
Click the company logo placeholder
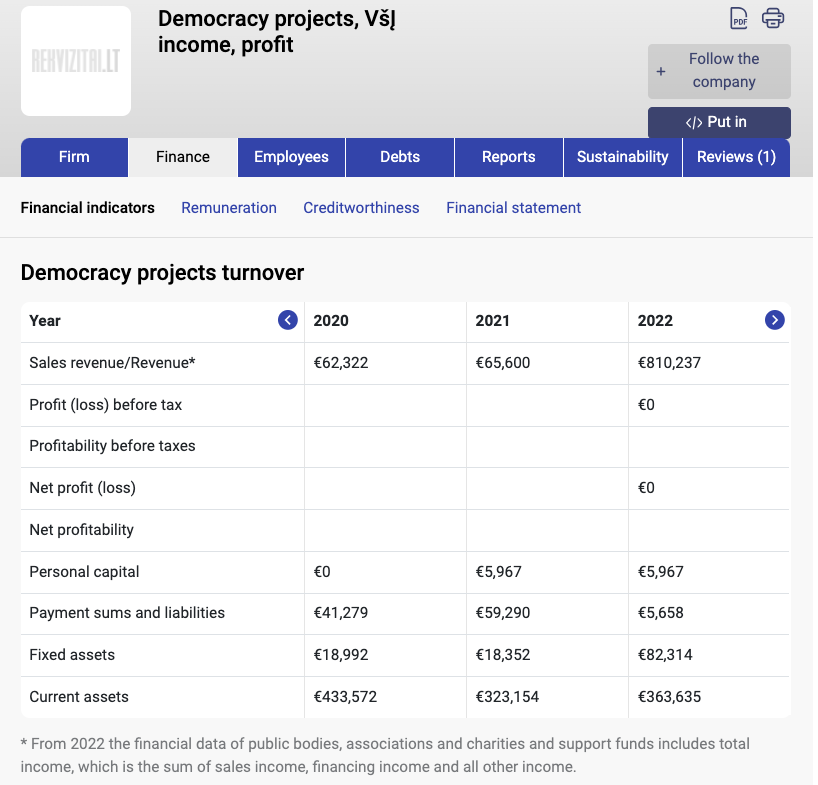tap(76, 61)
